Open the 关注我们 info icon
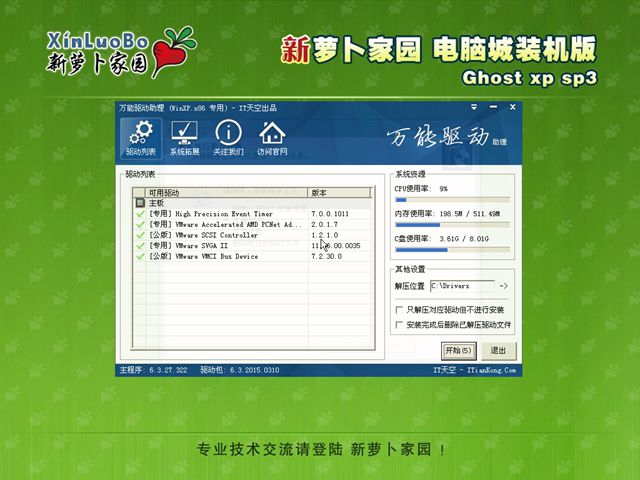 coord(228,139)
